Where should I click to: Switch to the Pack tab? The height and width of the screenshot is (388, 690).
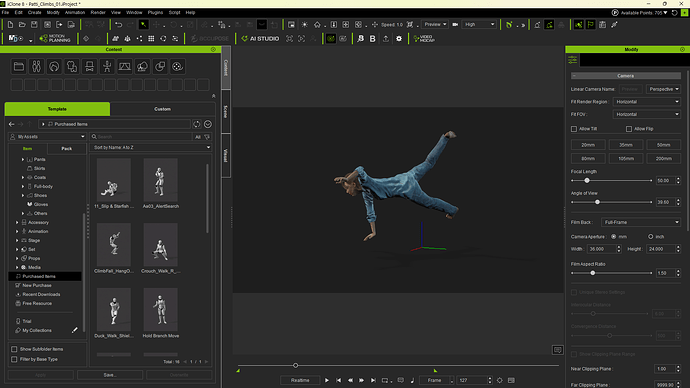66,149
